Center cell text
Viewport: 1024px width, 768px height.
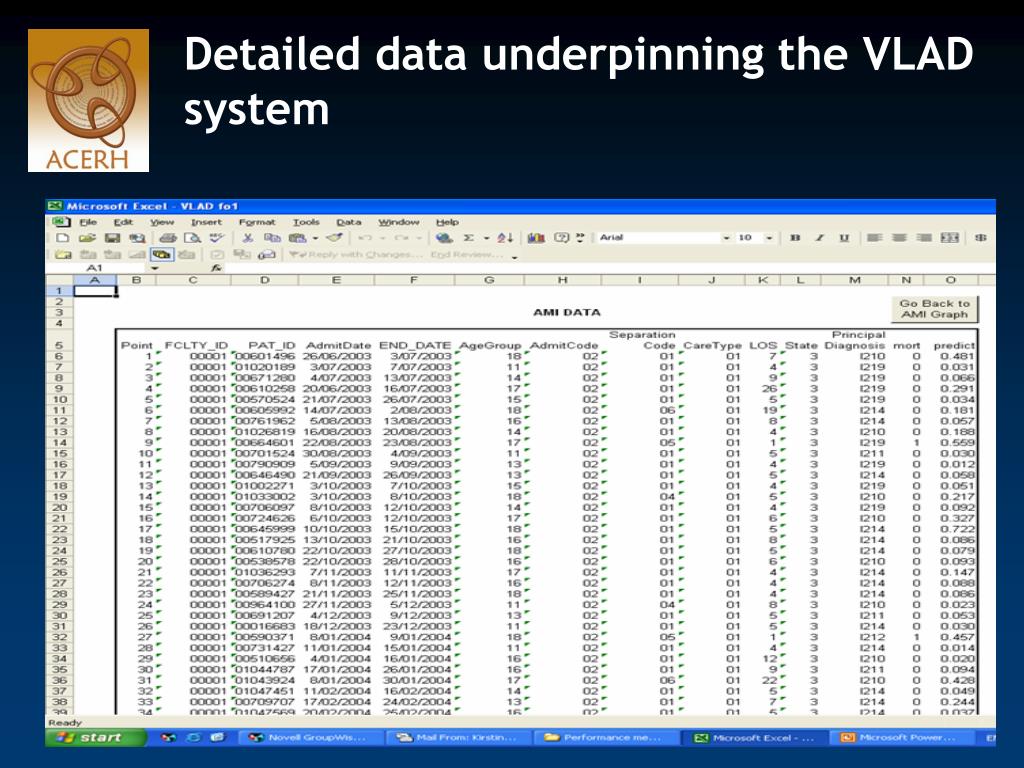tap(899, 238)
